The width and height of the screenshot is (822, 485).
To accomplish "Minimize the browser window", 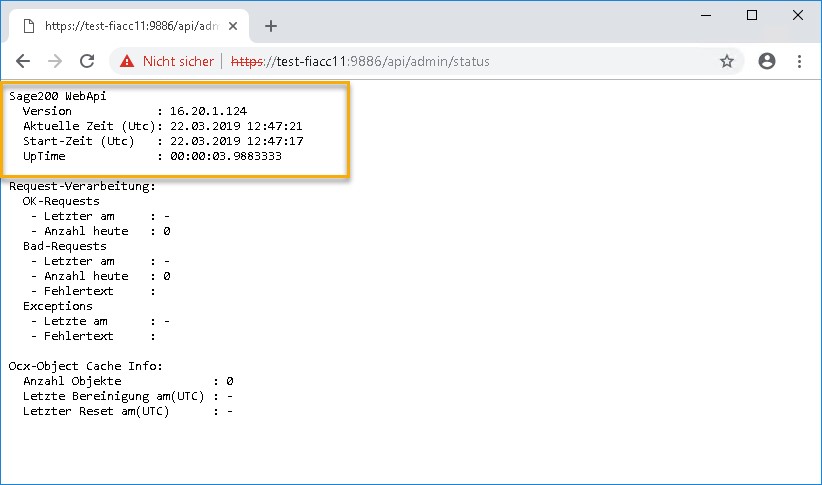I will [706, 15].
